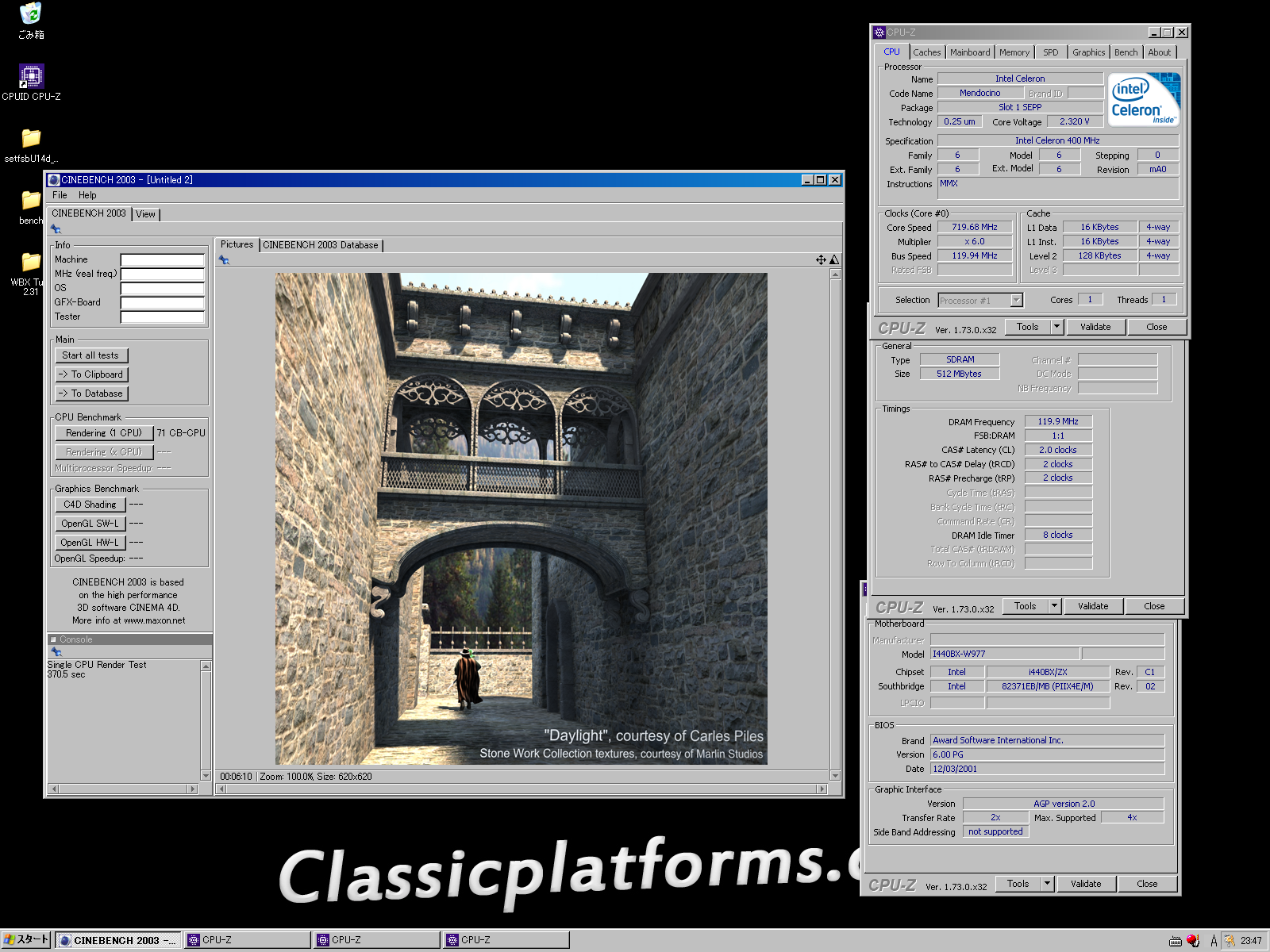Open Tools dropdown arrow in Memory CPU-Z window
The image size is (1270, 952).
(1054, 606)
